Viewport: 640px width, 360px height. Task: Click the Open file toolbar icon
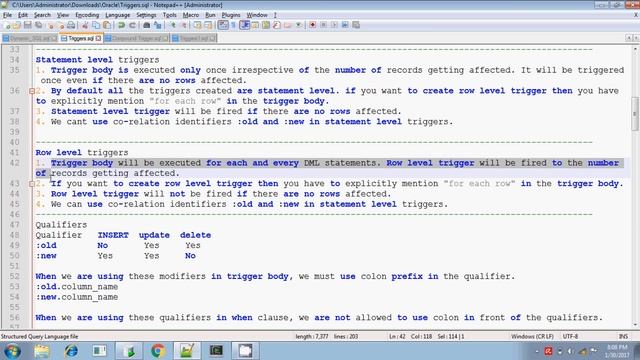[16, 25]
